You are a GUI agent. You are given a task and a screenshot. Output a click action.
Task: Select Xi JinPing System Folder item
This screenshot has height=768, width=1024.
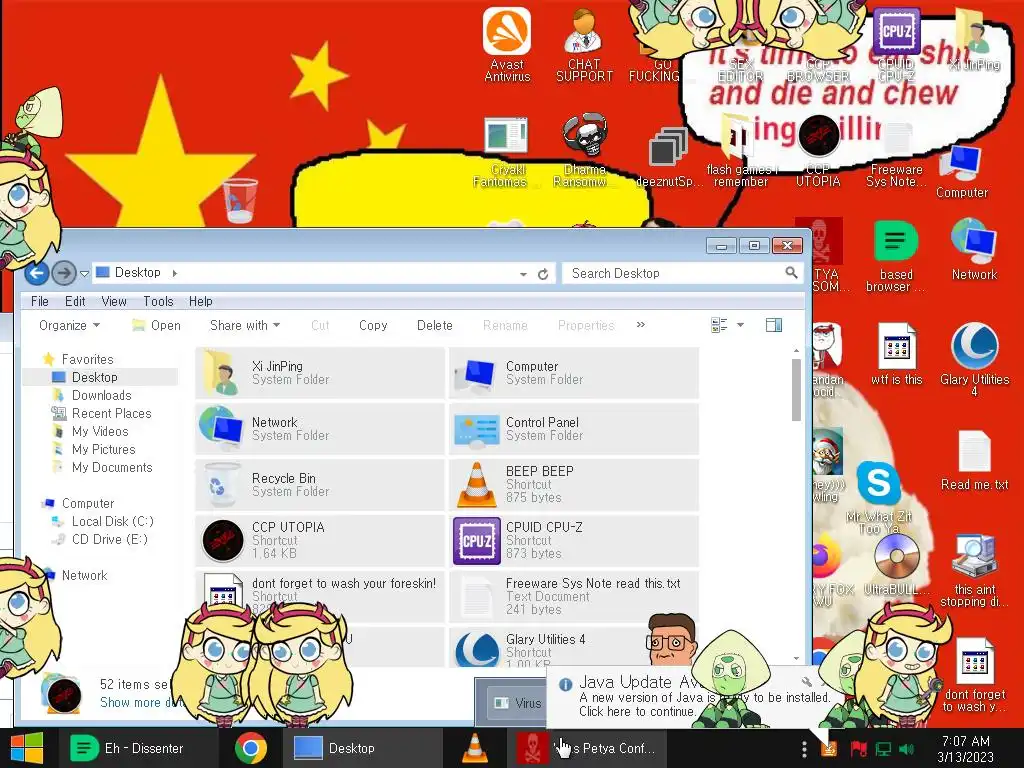point(320,373)
